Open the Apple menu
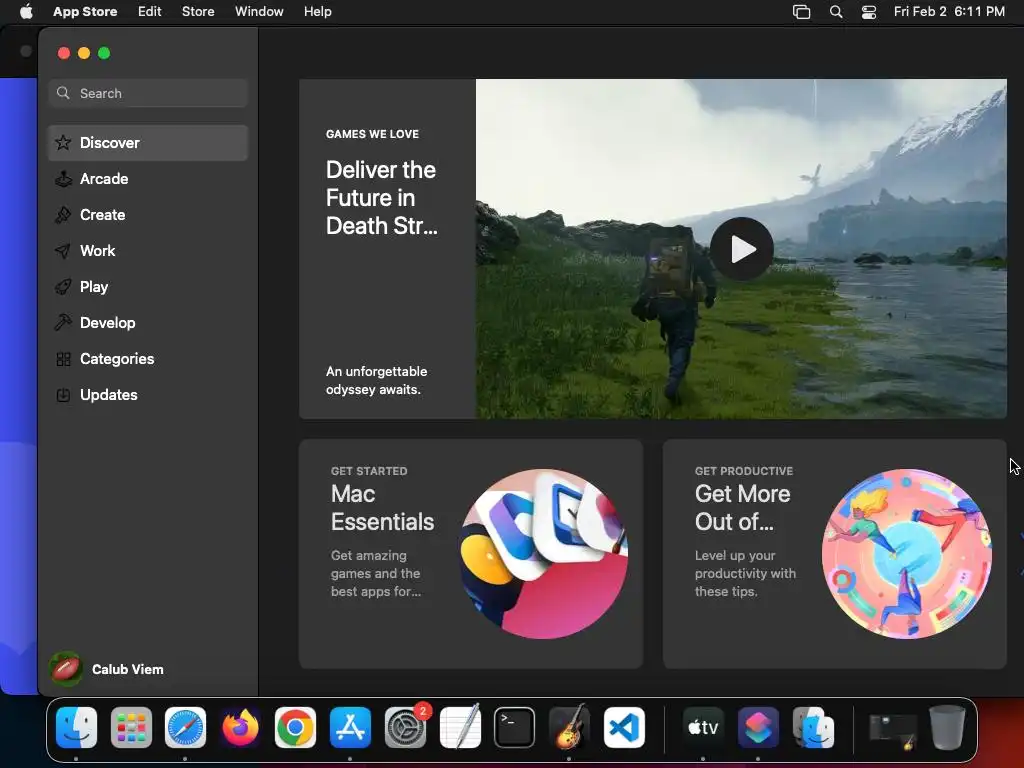 pos(26,11)
